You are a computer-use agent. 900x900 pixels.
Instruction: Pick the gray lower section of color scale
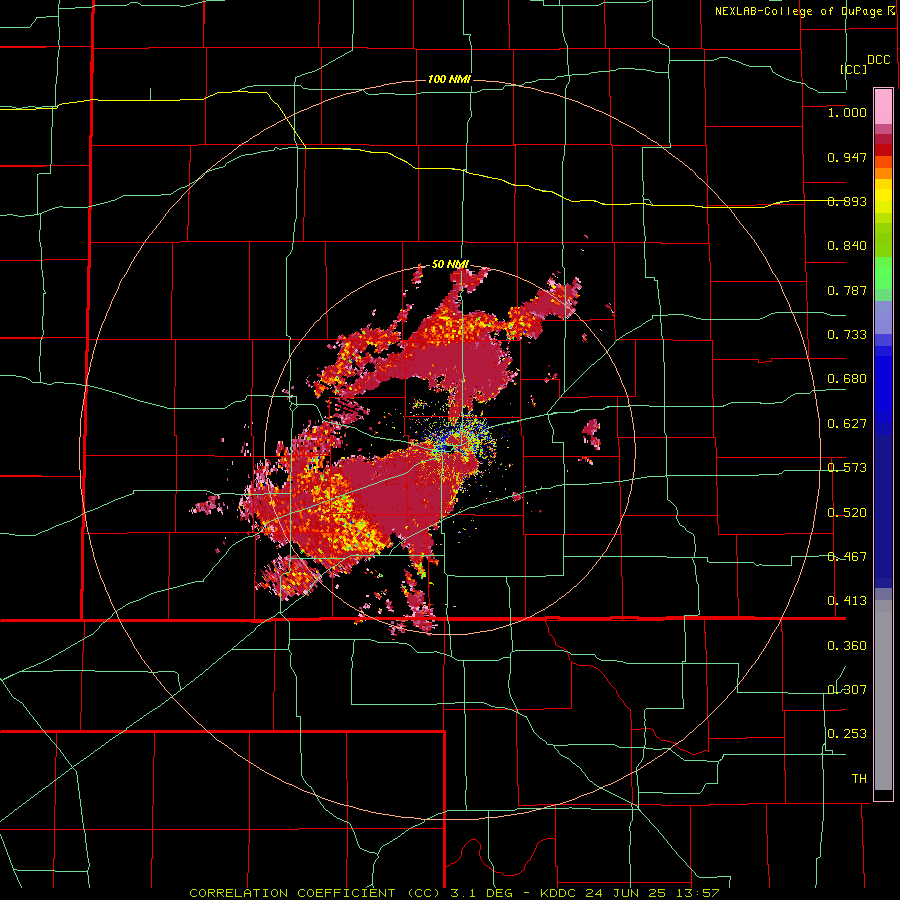(883, 695)
